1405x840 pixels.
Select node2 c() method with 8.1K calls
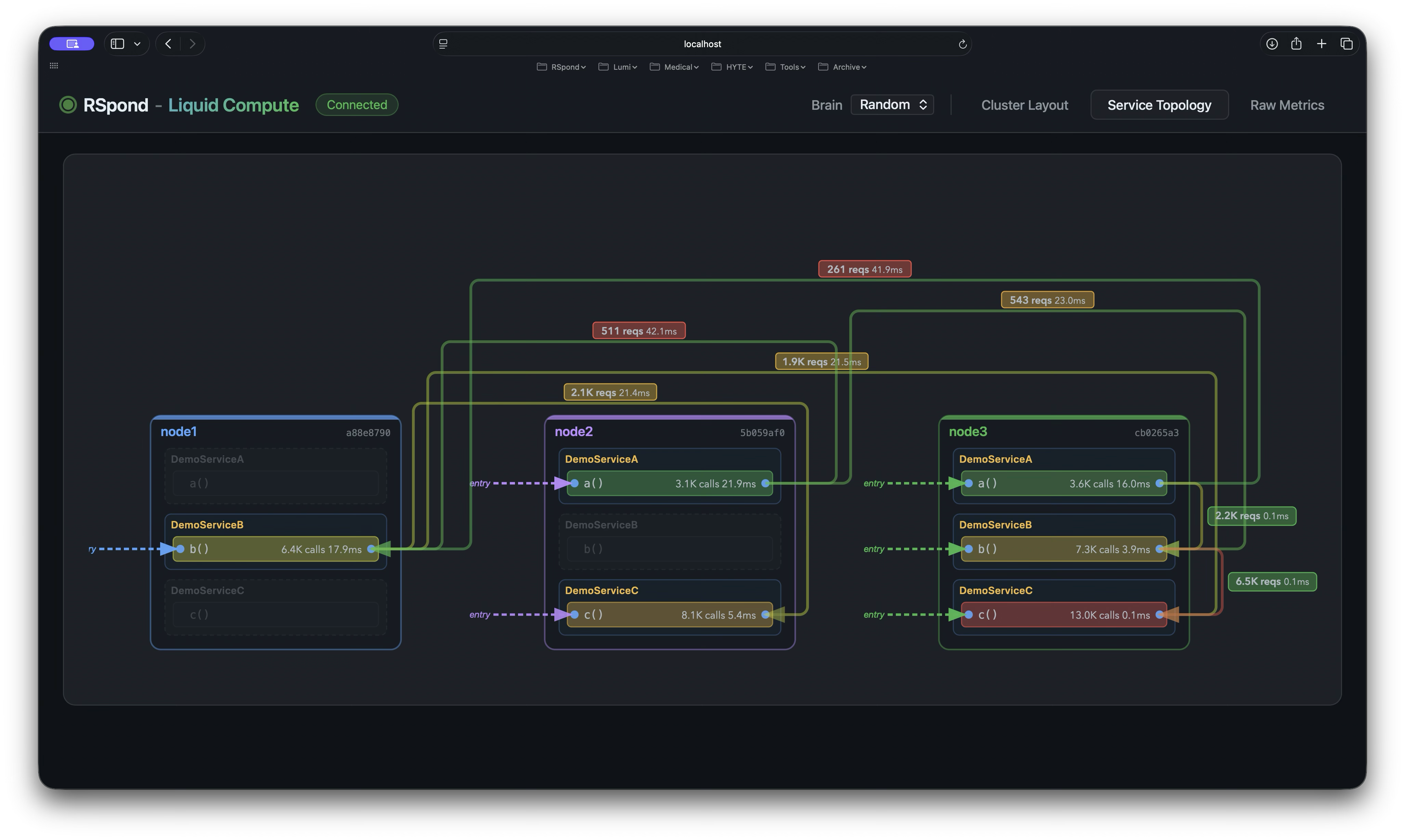pyautogui.click(x=669, y=615)
